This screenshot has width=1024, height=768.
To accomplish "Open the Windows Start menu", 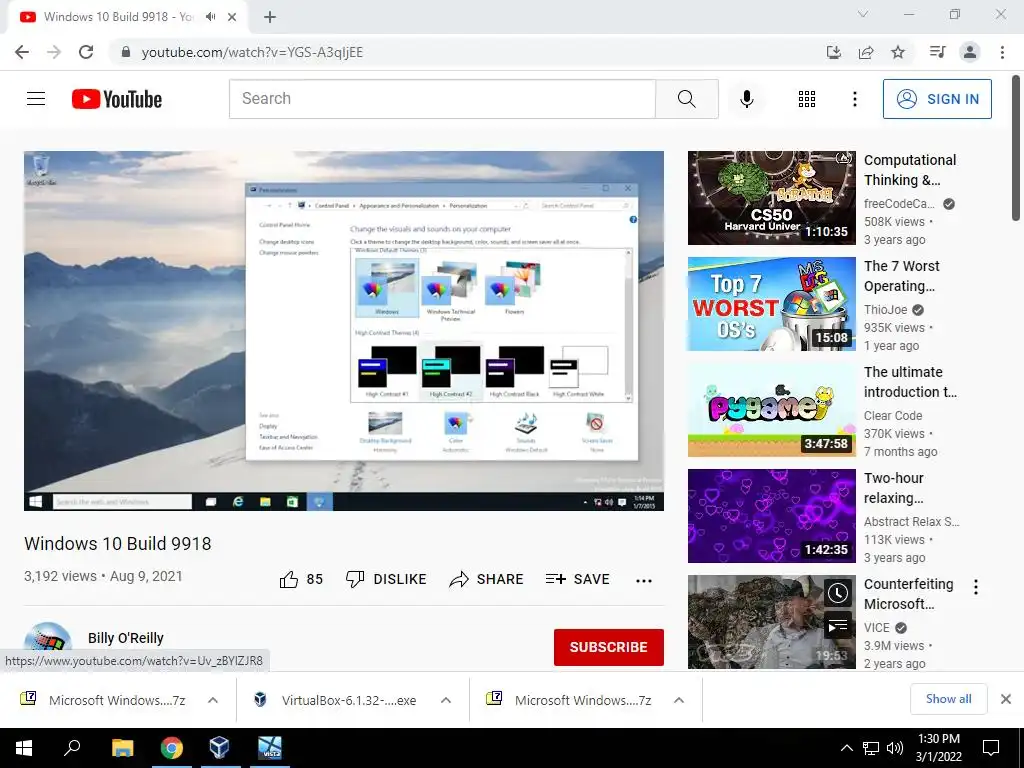I will click(24, 748).
